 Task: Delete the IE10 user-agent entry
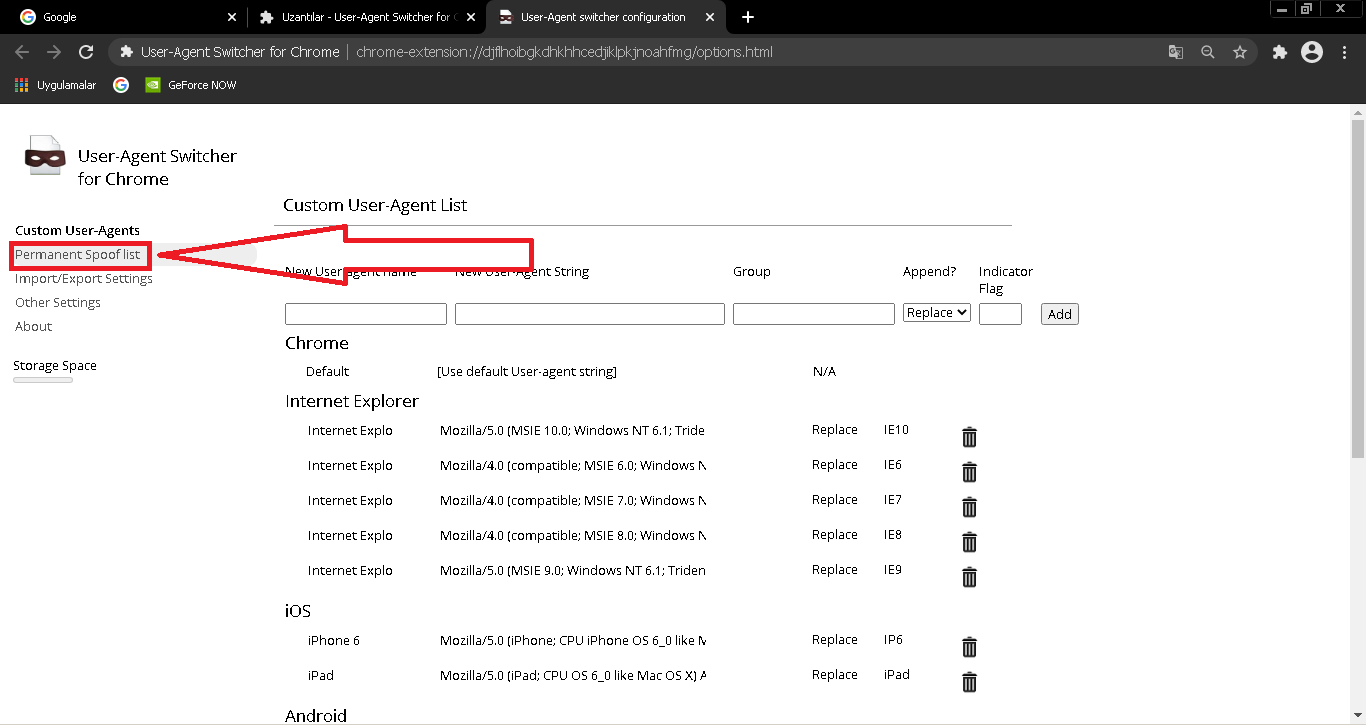969,437
